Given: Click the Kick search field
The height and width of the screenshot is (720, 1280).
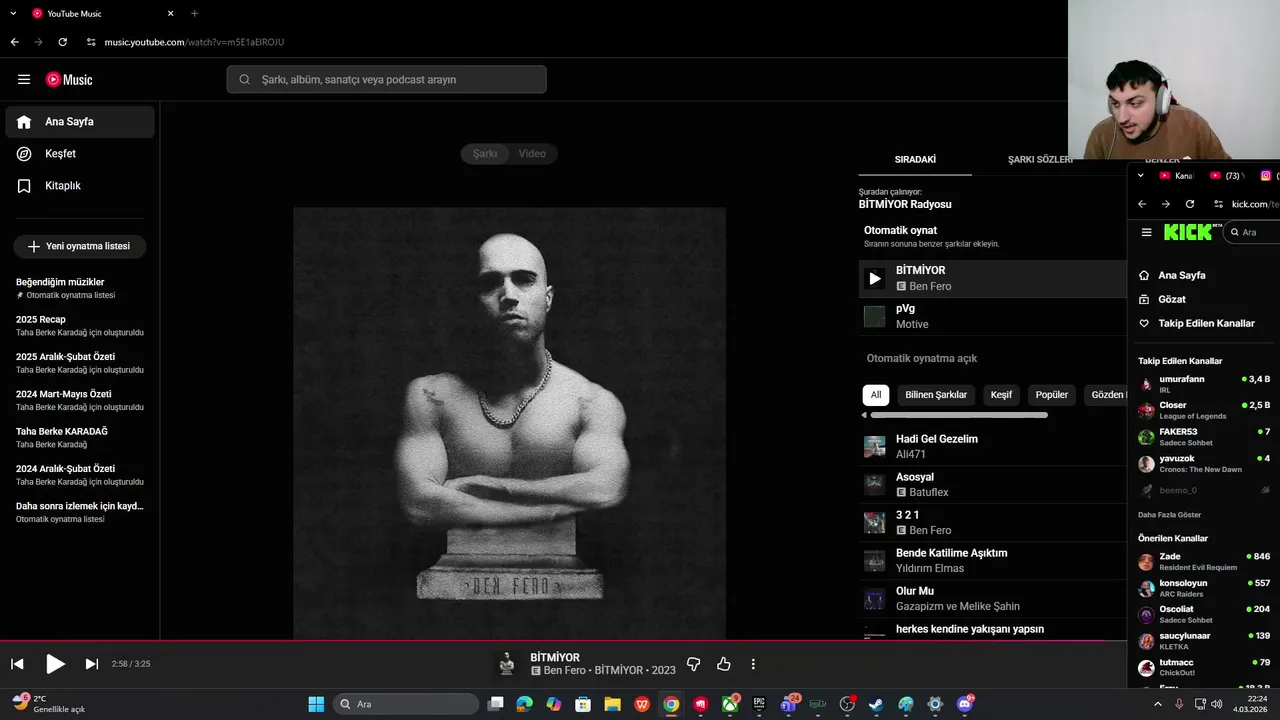Looking at the screenshot, I should point(1252,232).
